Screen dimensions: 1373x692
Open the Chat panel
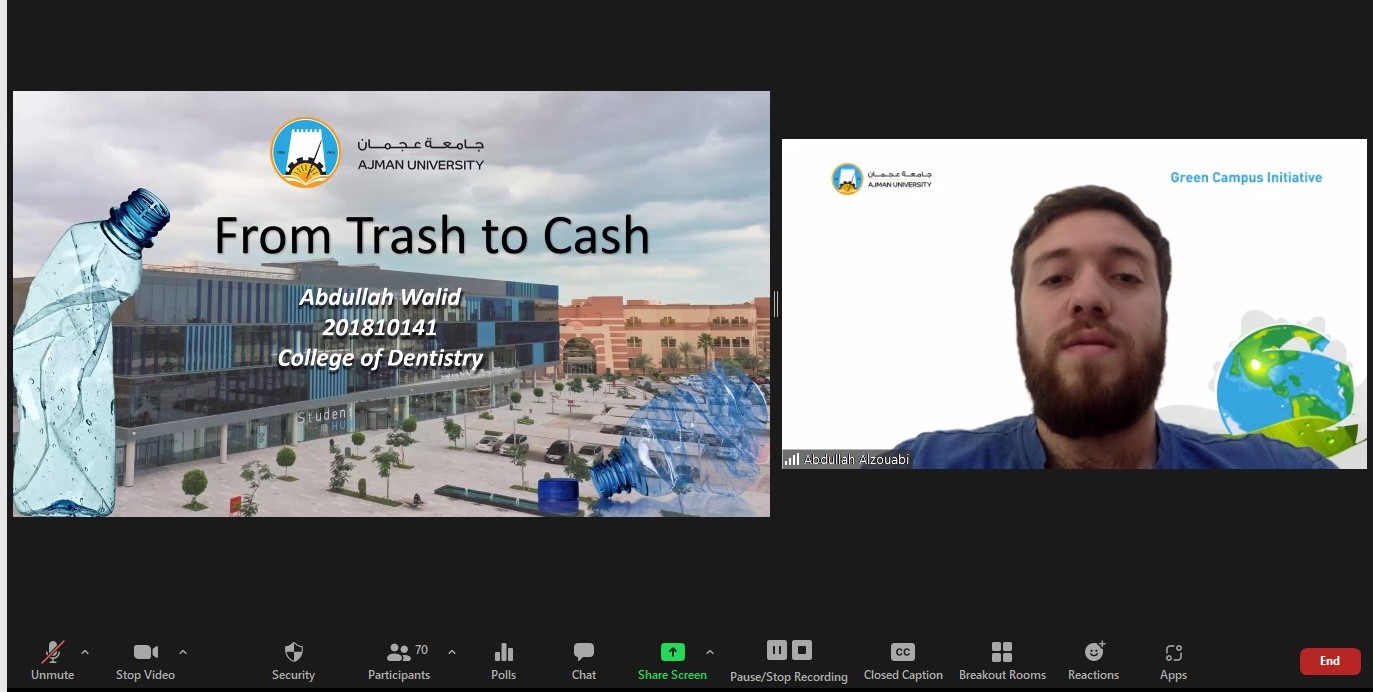[584, 653]
